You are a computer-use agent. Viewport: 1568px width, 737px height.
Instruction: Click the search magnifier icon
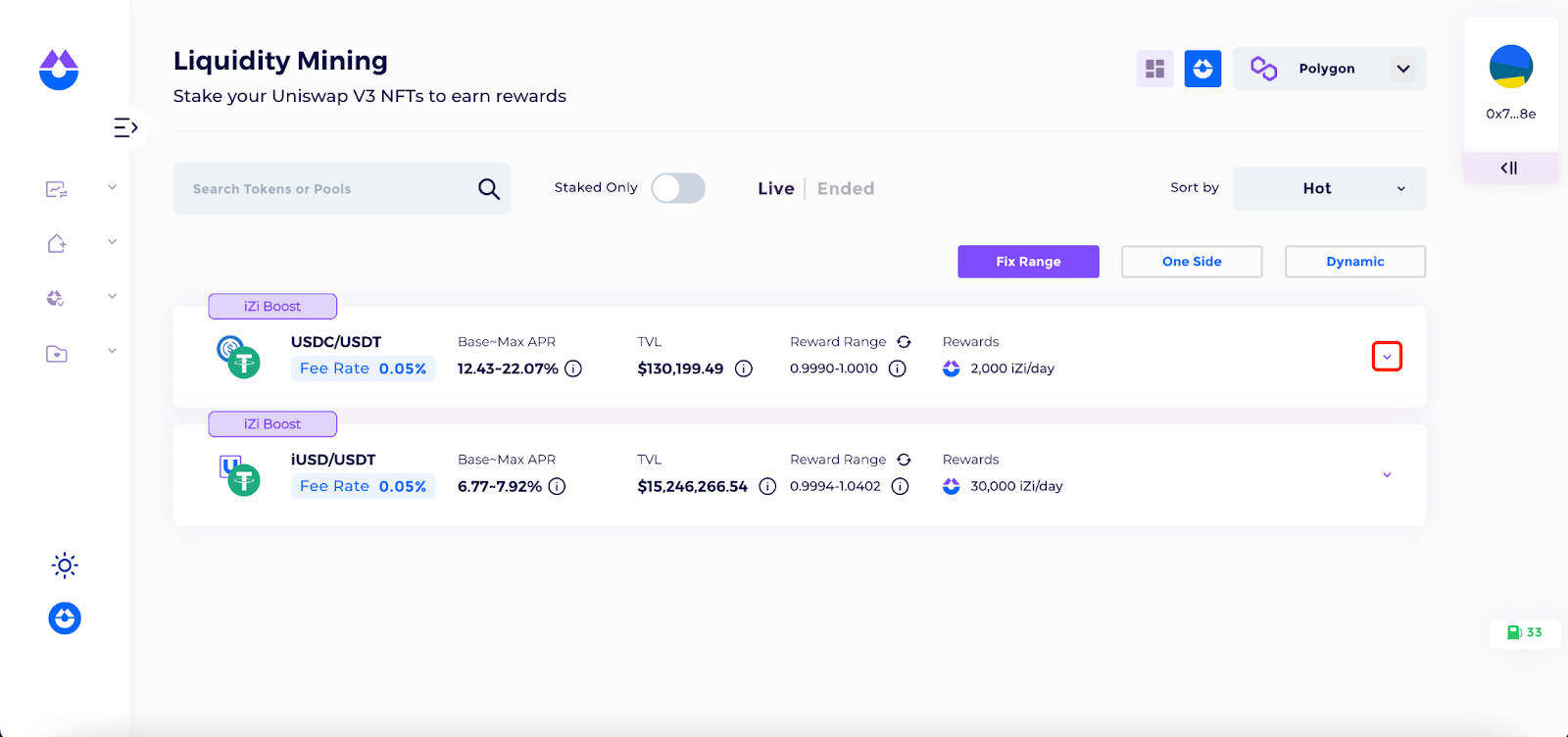point(489,188)
